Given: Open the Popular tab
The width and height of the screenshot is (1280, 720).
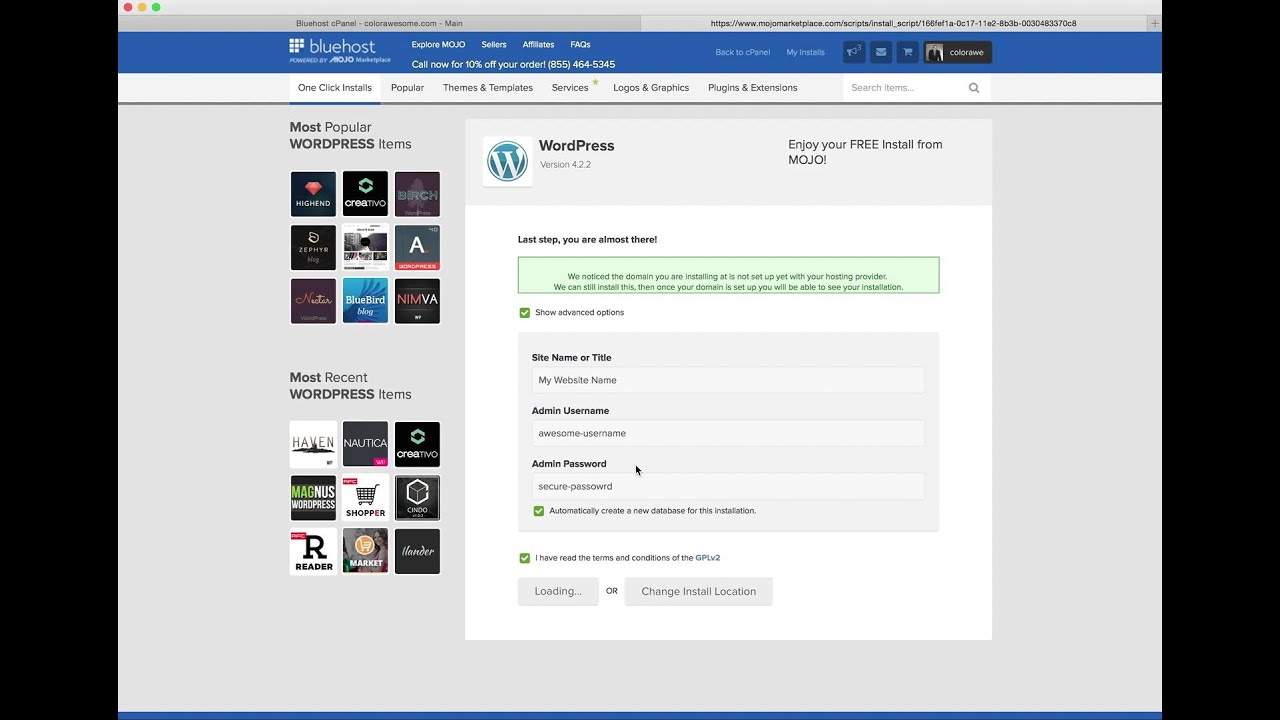Looking at the screenshot, I should point(407,88).
